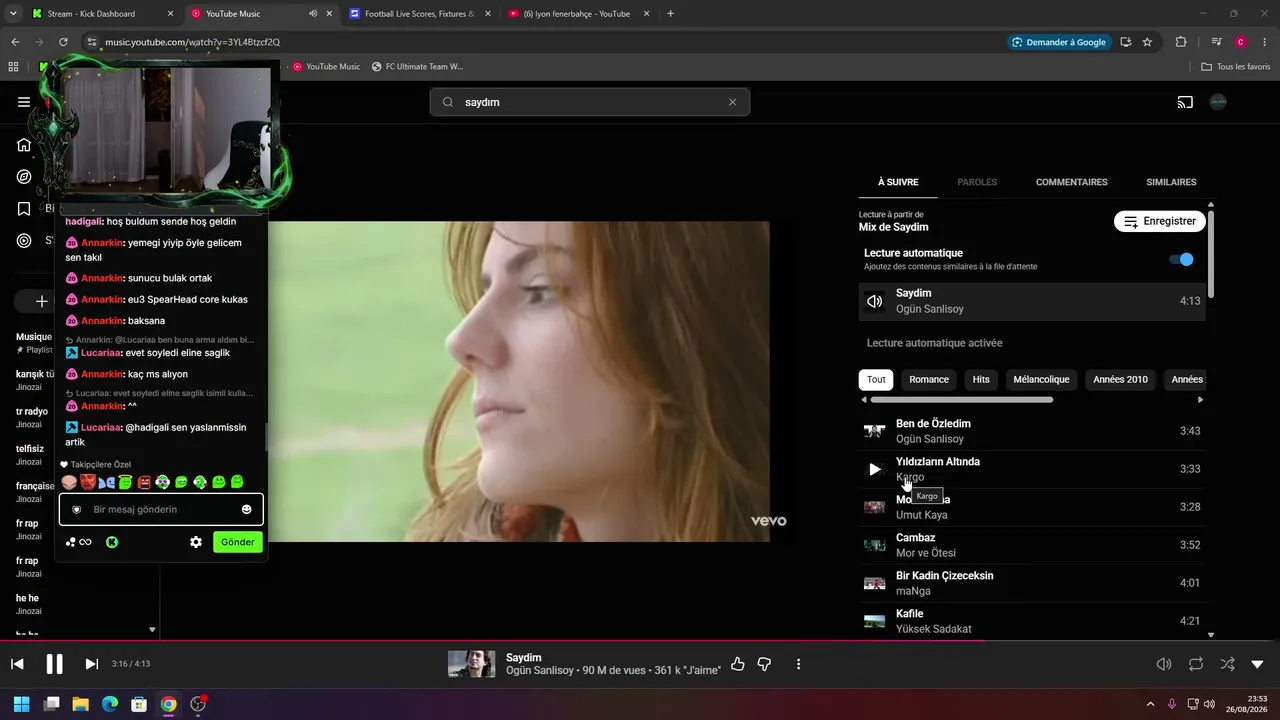Click the Kick chat message input field
Screen dimensions: 1280x720
[161, 509]
